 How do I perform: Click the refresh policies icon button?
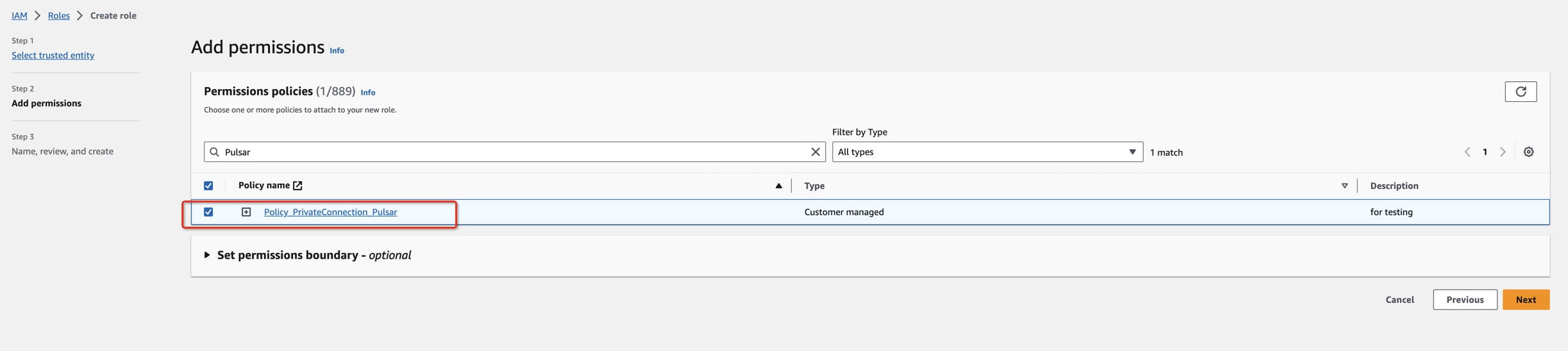point(1521,92)
